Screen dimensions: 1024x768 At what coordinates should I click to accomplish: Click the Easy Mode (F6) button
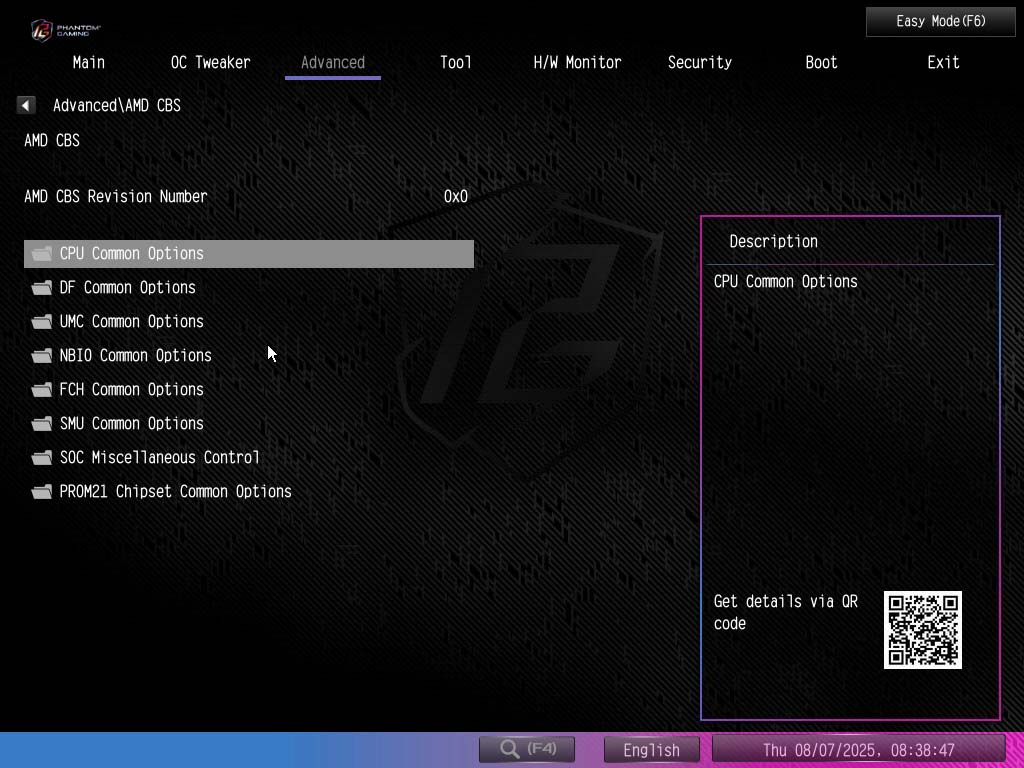(x=940, y=21)
